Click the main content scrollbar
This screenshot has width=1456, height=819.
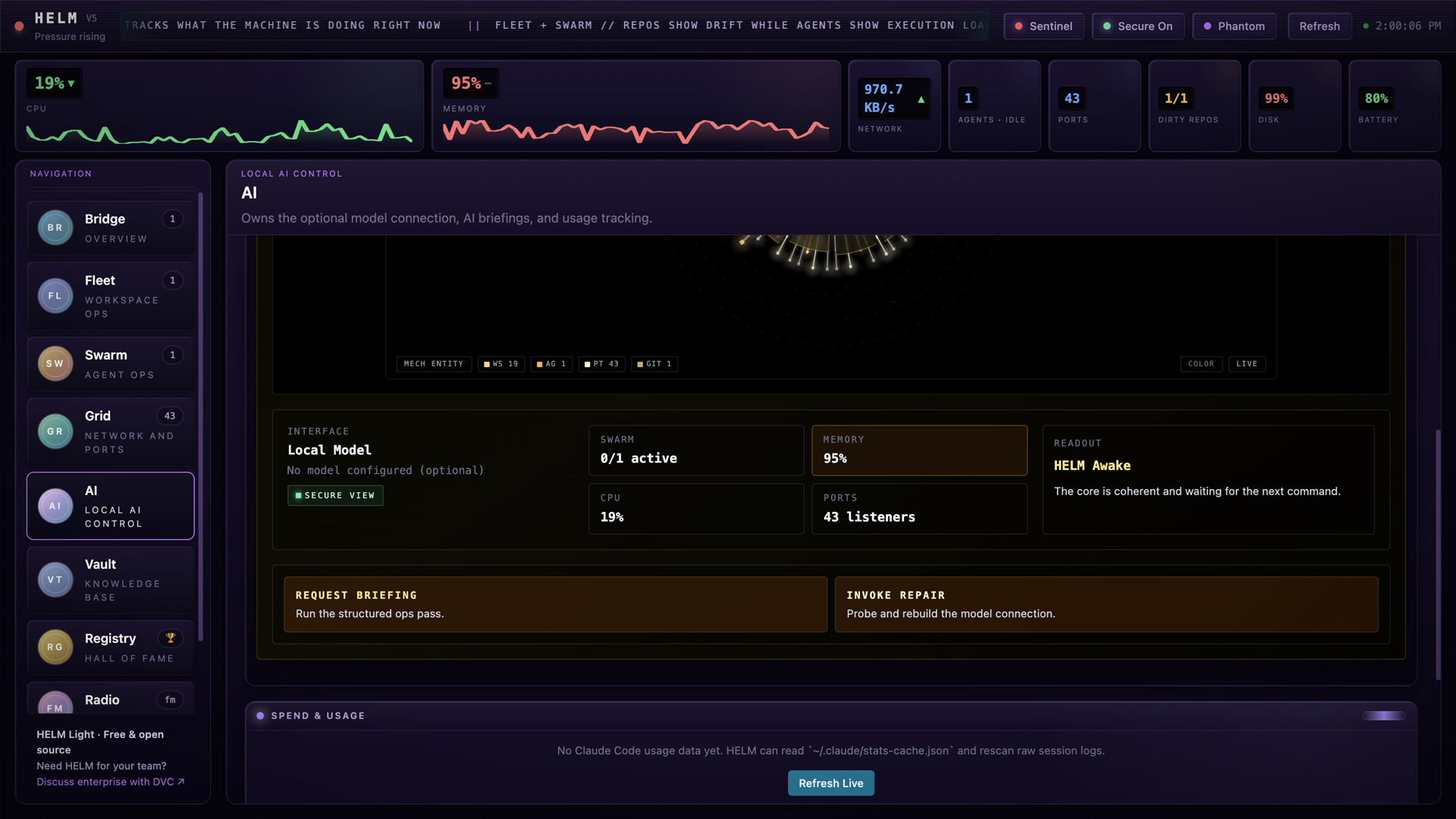click(1438, 554)
